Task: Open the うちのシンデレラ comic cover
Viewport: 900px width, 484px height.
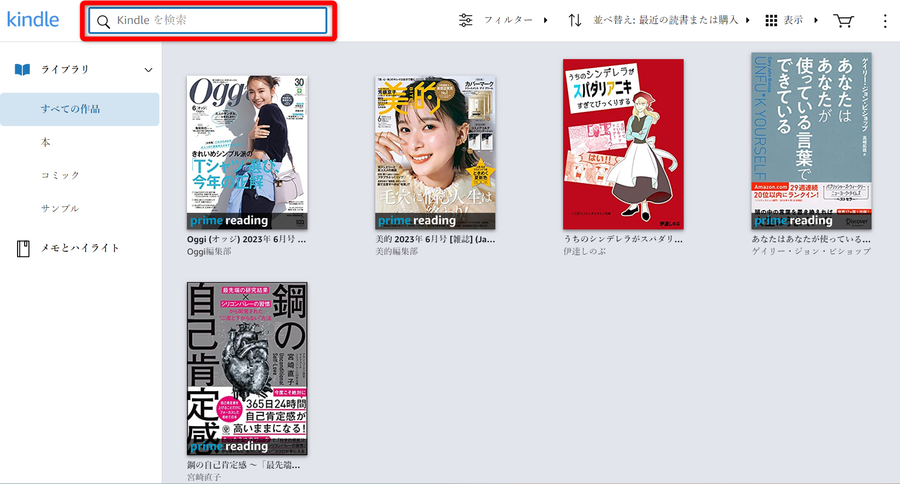Action: tap(623, 144)
